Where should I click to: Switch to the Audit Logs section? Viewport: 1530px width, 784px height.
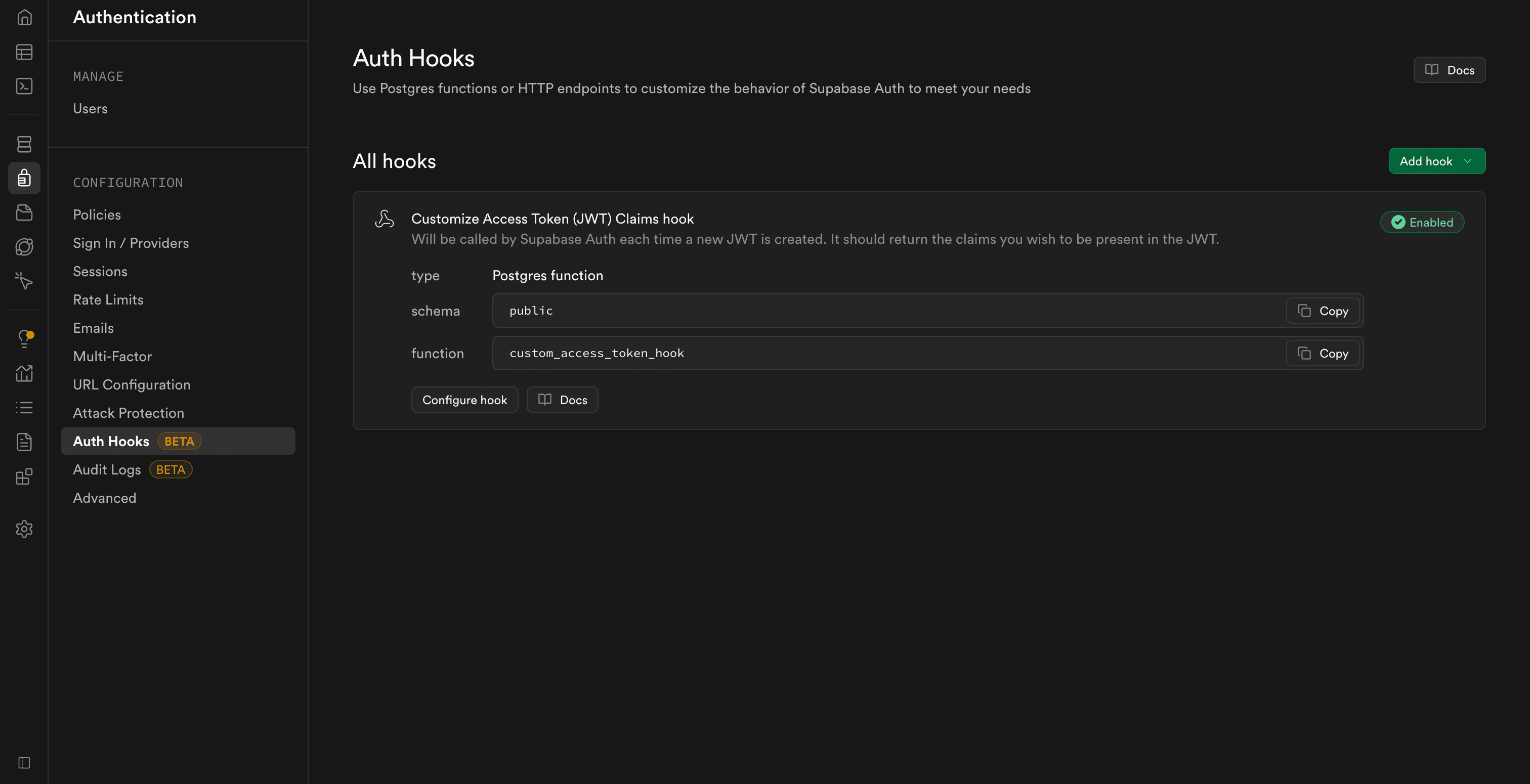point(107,469)
